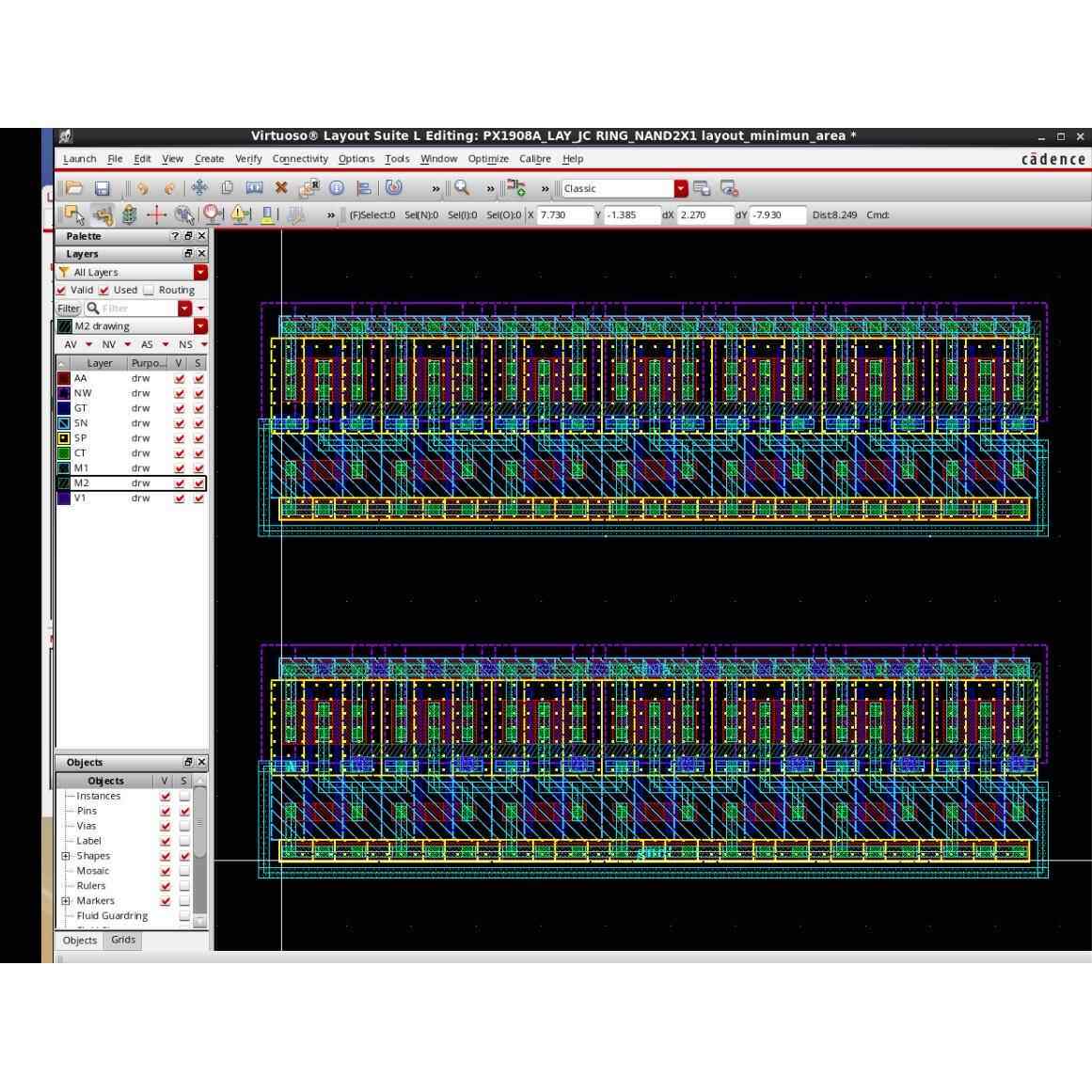Image resolution: width=1092 pixels, height=1092 pixels.
Task: Open the AV dropdown arrow
Action: pyautogui.click(x=88, y=345)
